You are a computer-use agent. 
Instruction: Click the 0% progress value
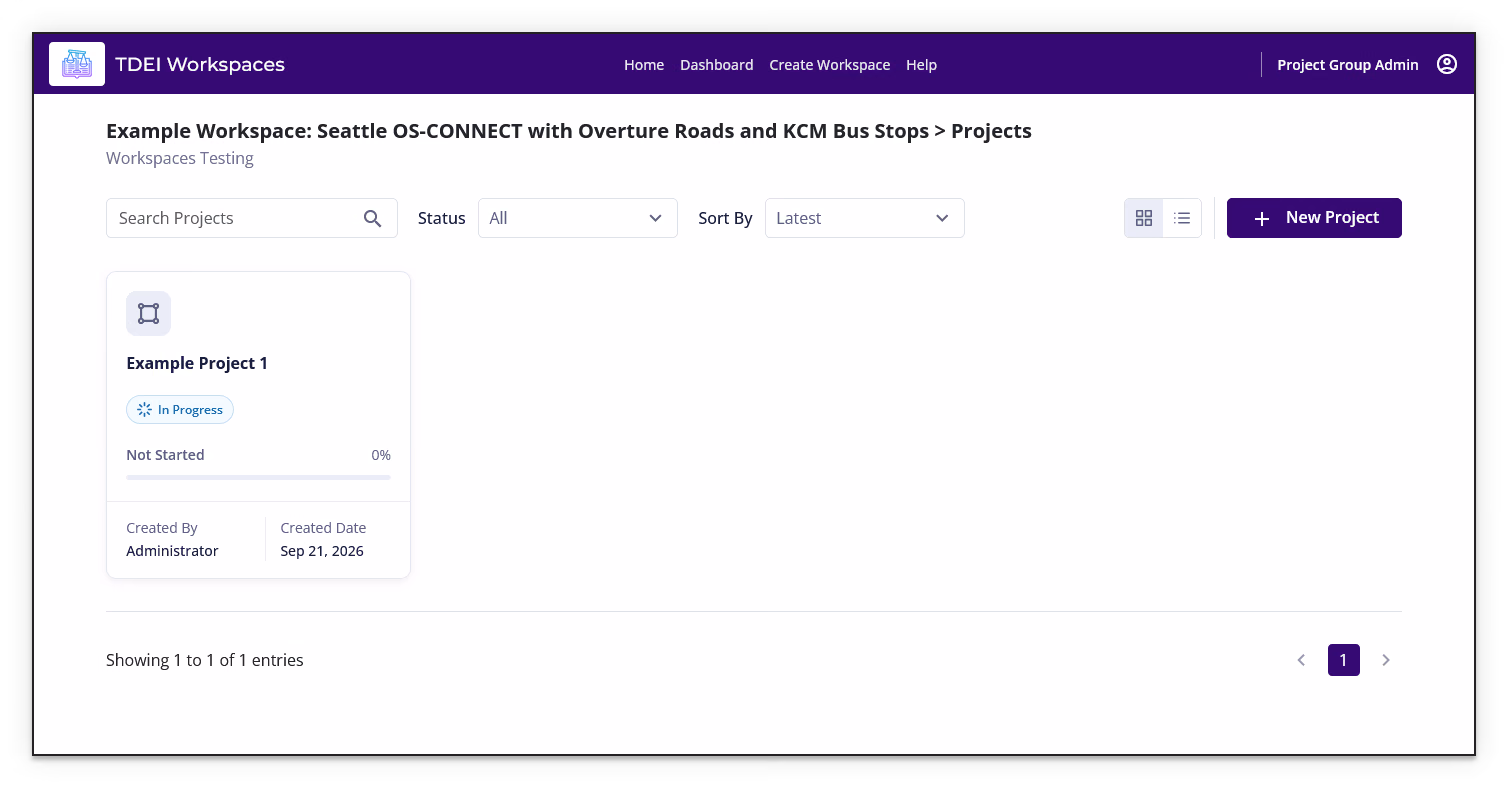point(381,455)
